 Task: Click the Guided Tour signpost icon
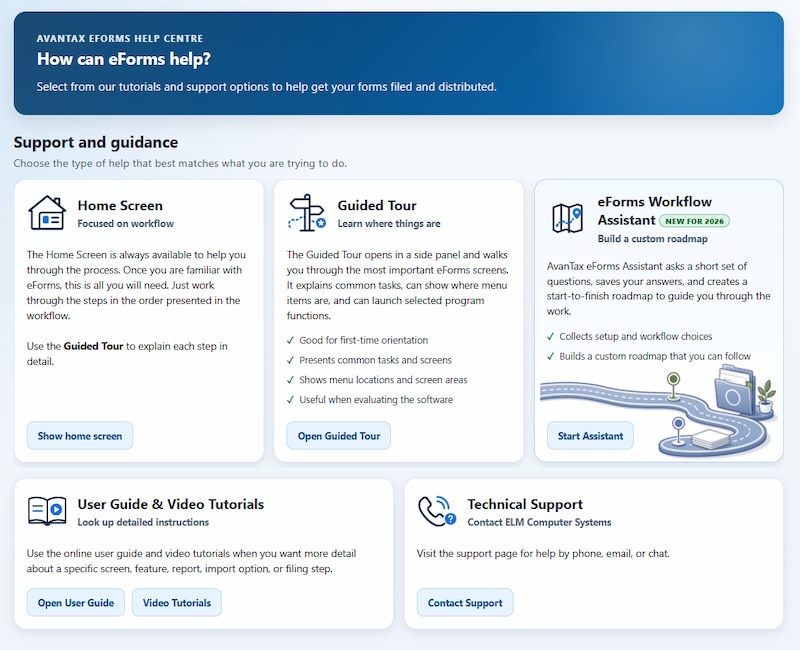pos(307,213)
